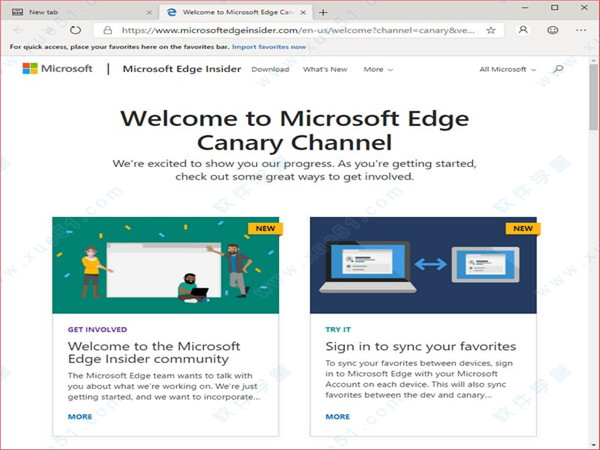Click MORE under Edge Insider community card
This screenshot has width=600, height=450.
(x=80, y=416)
